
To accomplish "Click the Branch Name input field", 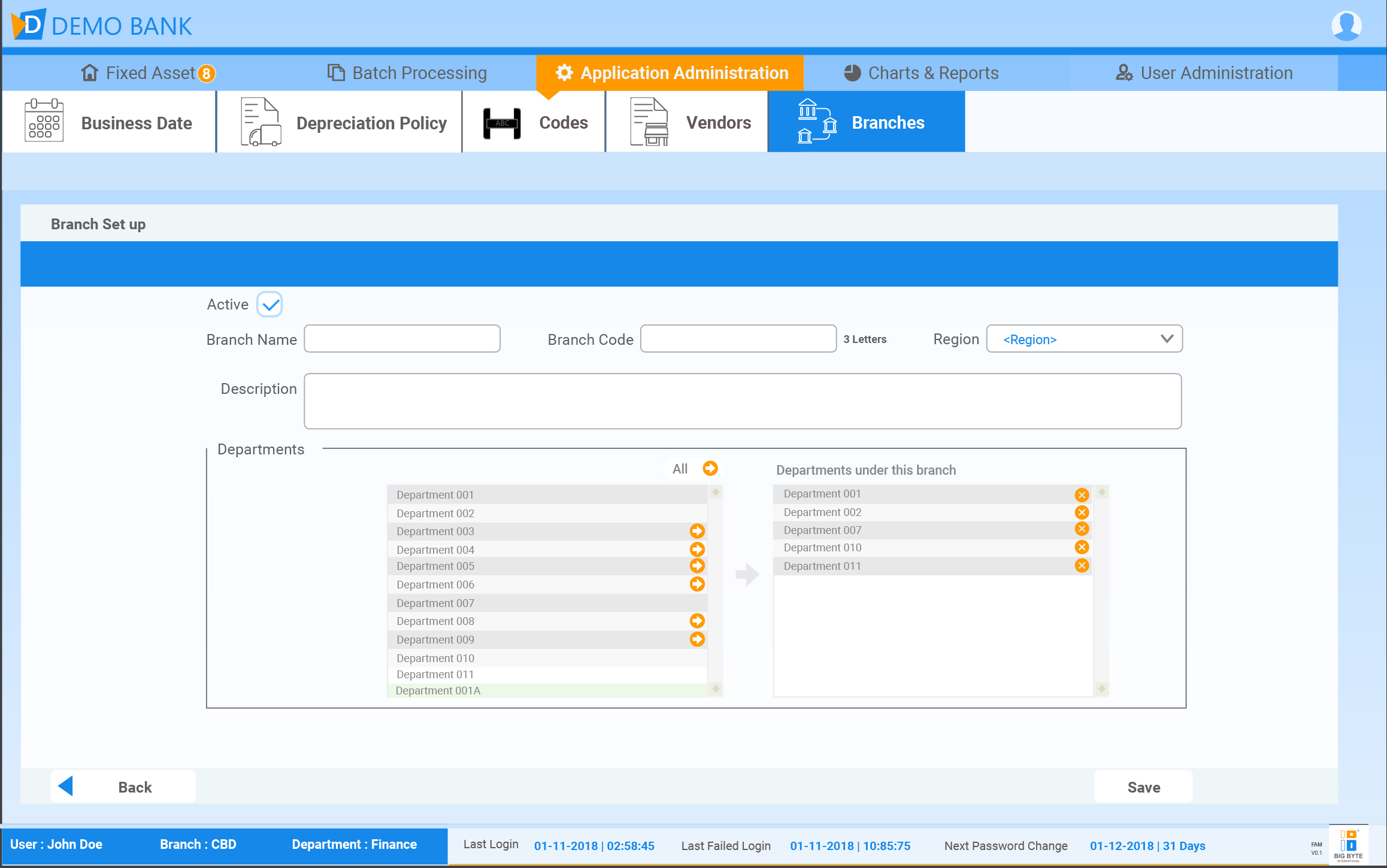I will pos(402,338).
